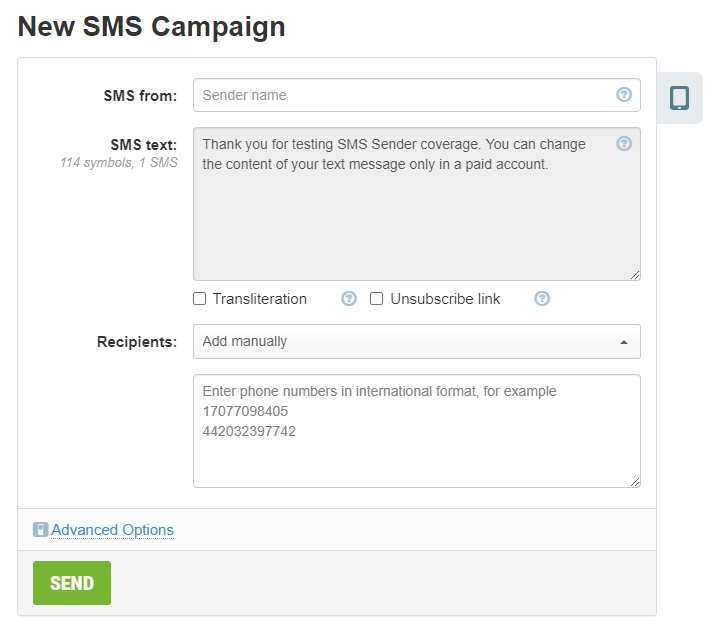The width and height of the screenshot is (718, 624).
Task: Click the SMS text area resize handle
Action: point(635,275)
